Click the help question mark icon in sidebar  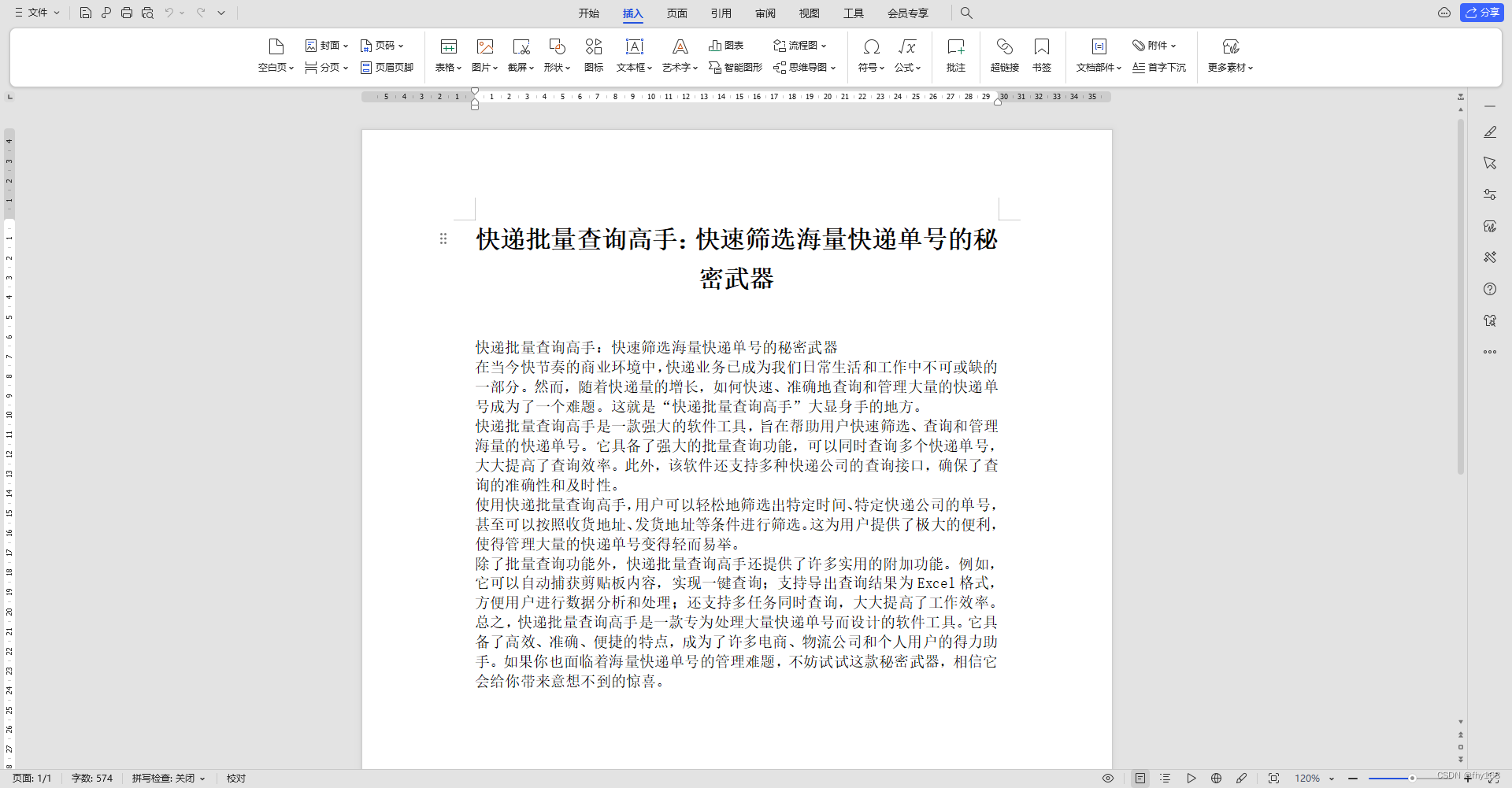click(1490, 289)
